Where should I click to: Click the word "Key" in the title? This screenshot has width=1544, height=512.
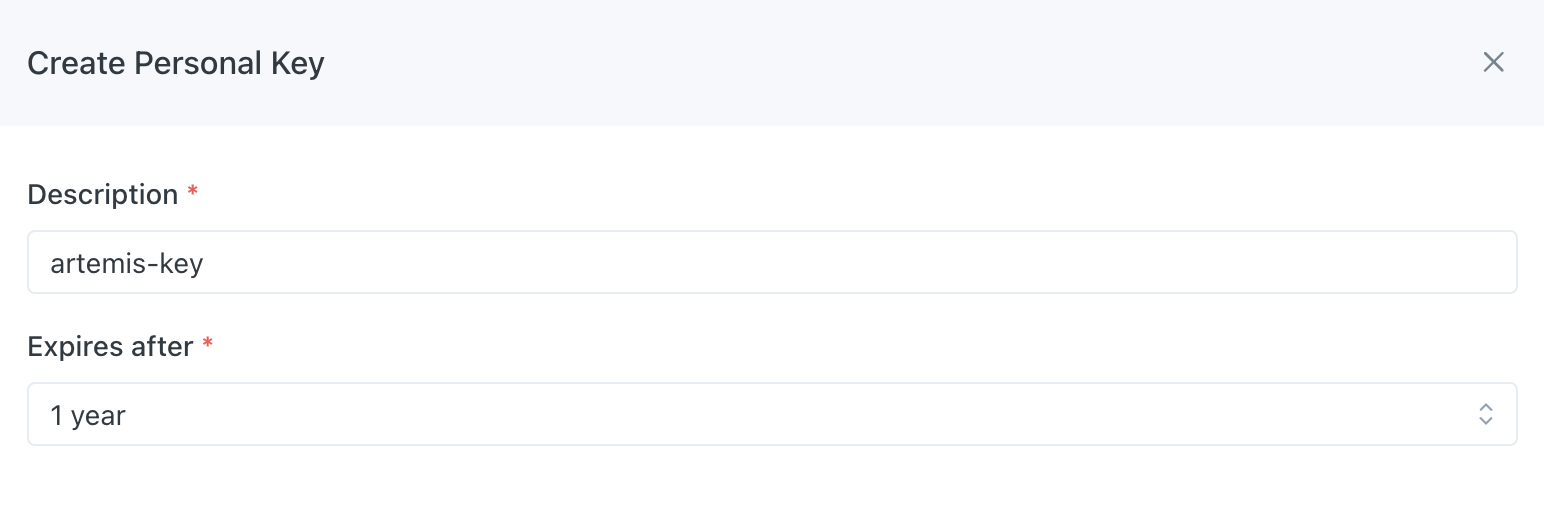297,63
